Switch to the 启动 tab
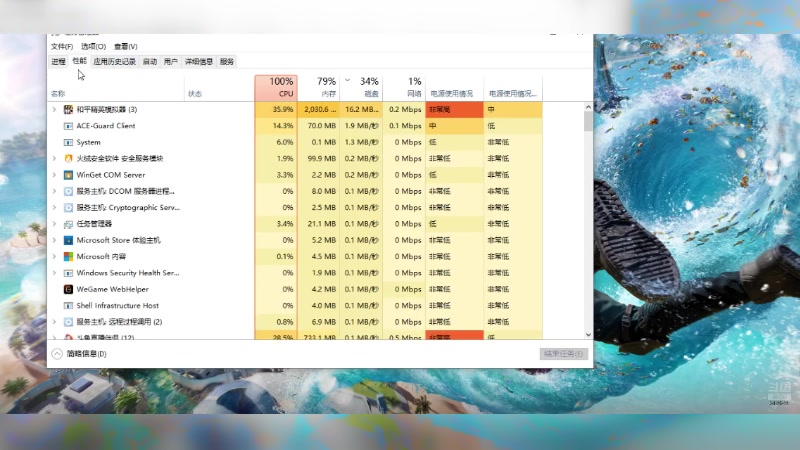 [149, 62]
